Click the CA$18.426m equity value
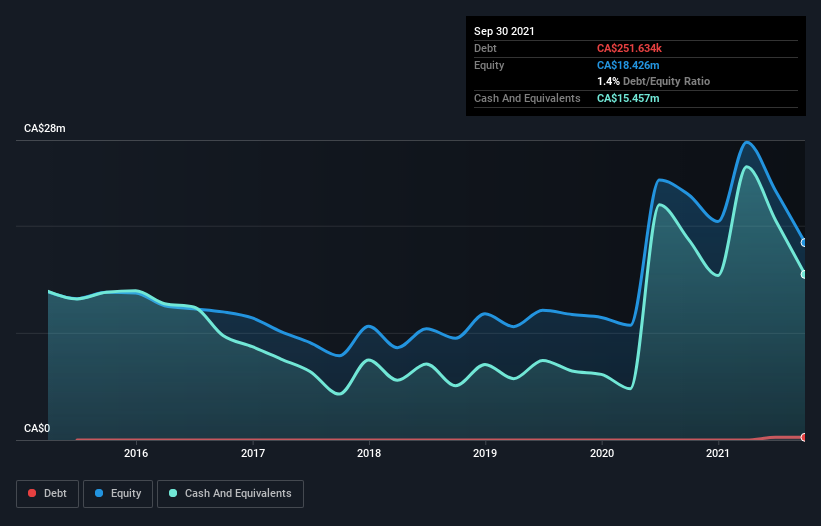Screen dimensions: 821x526 coord(628,65)
